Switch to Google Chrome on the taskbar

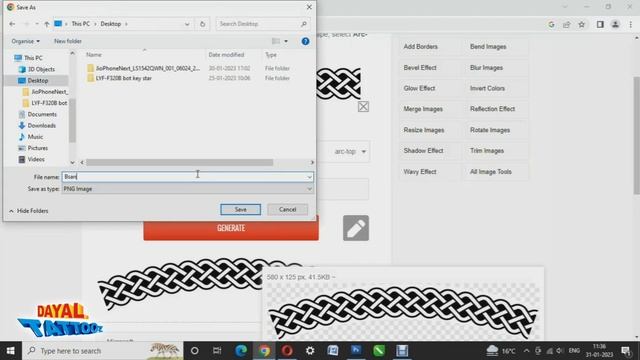[264, 351]
